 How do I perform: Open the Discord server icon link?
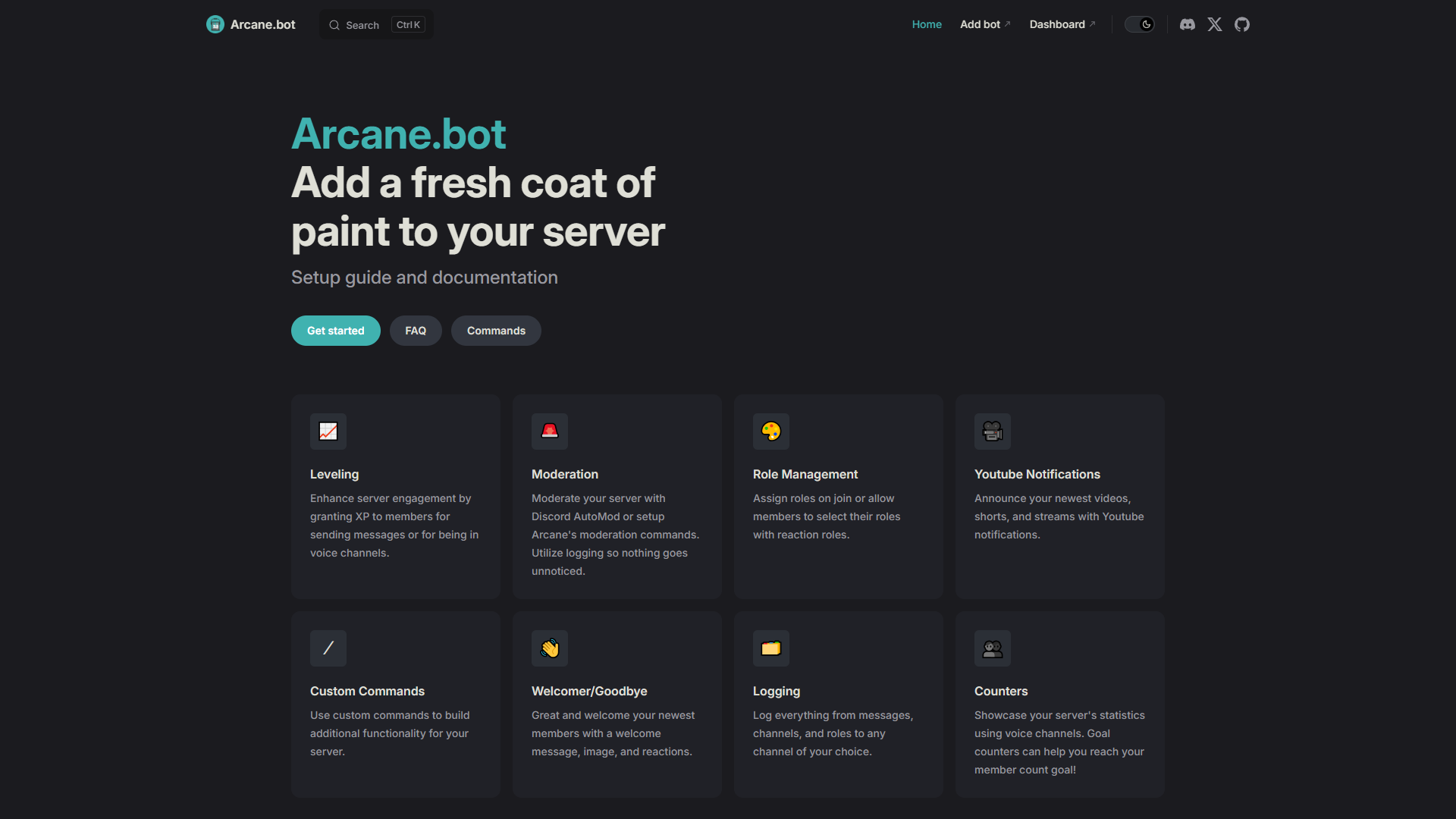pyautogui.click(x=1188, y=24)
